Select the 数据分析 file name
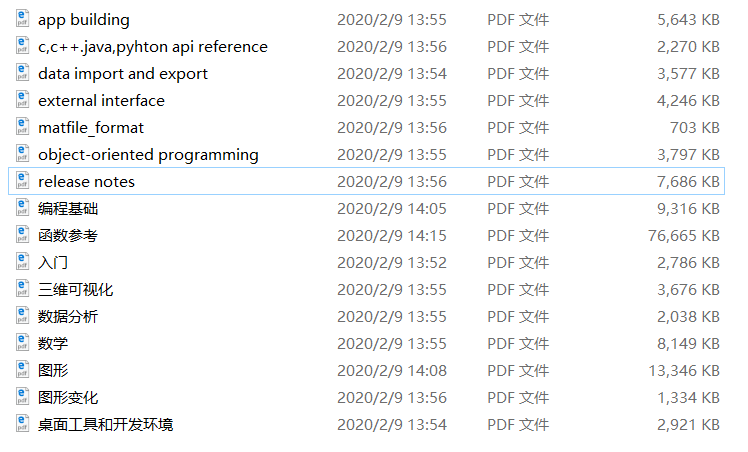 (68, 316)
